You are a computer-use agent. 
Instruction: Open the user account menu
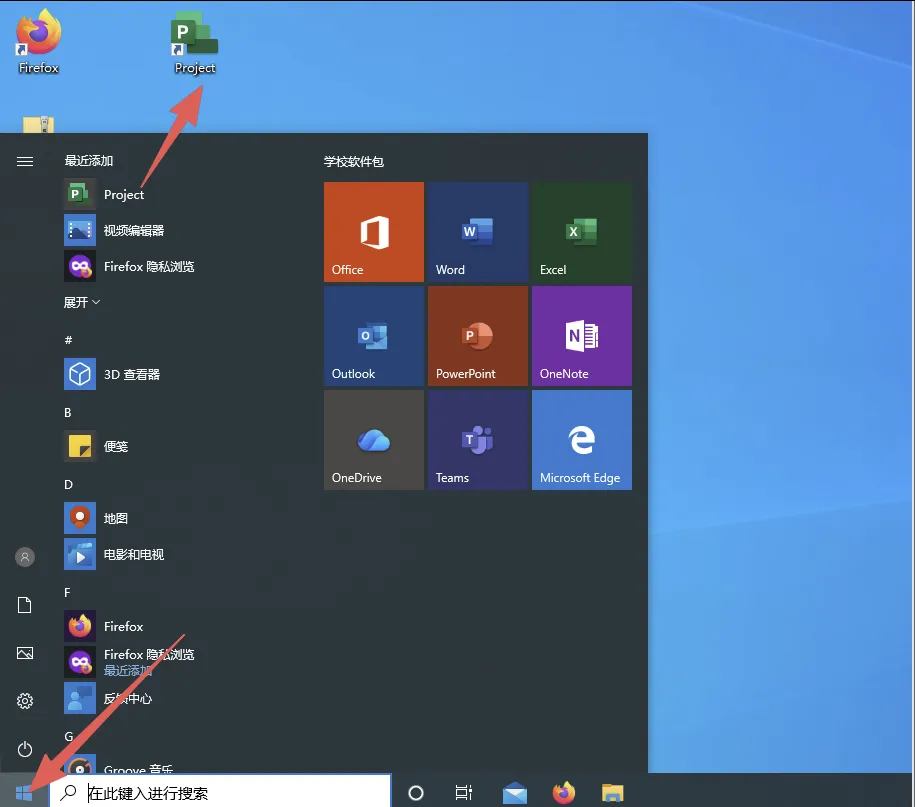25,557
